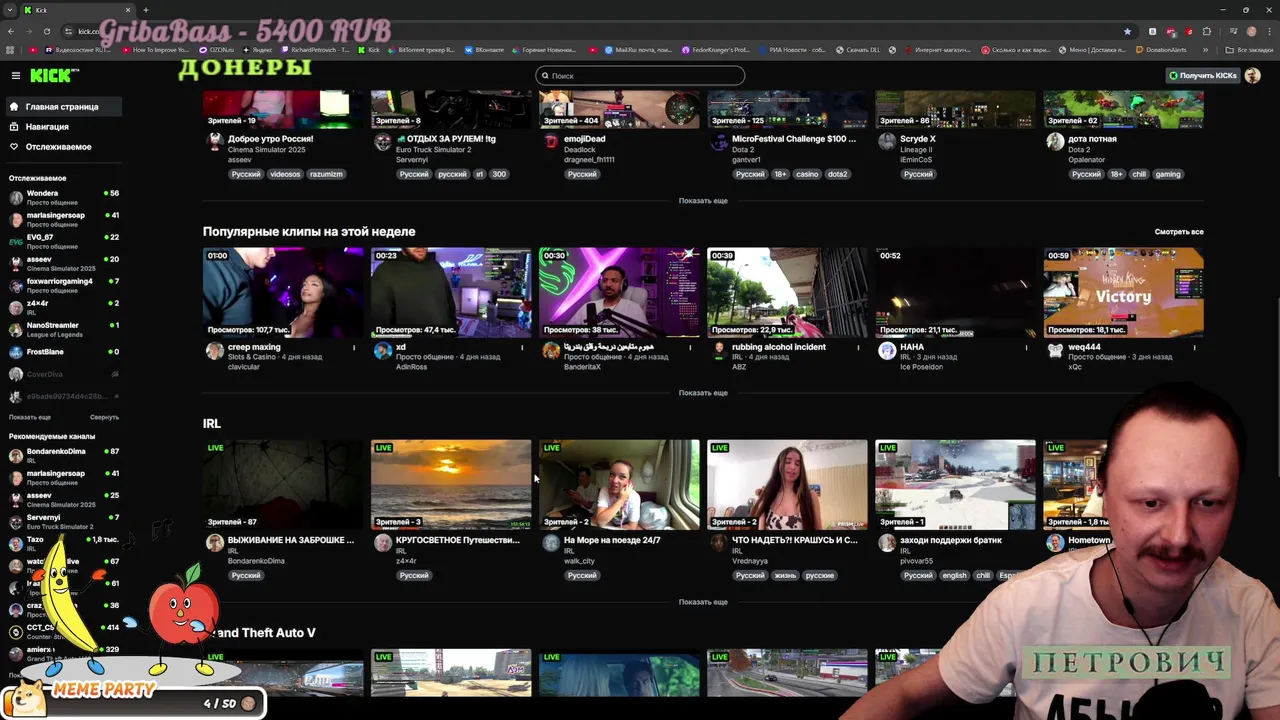Open the hamburger menu beside the Kick logo
Screen dimensions: 1280x720
[x=15, y=76]
